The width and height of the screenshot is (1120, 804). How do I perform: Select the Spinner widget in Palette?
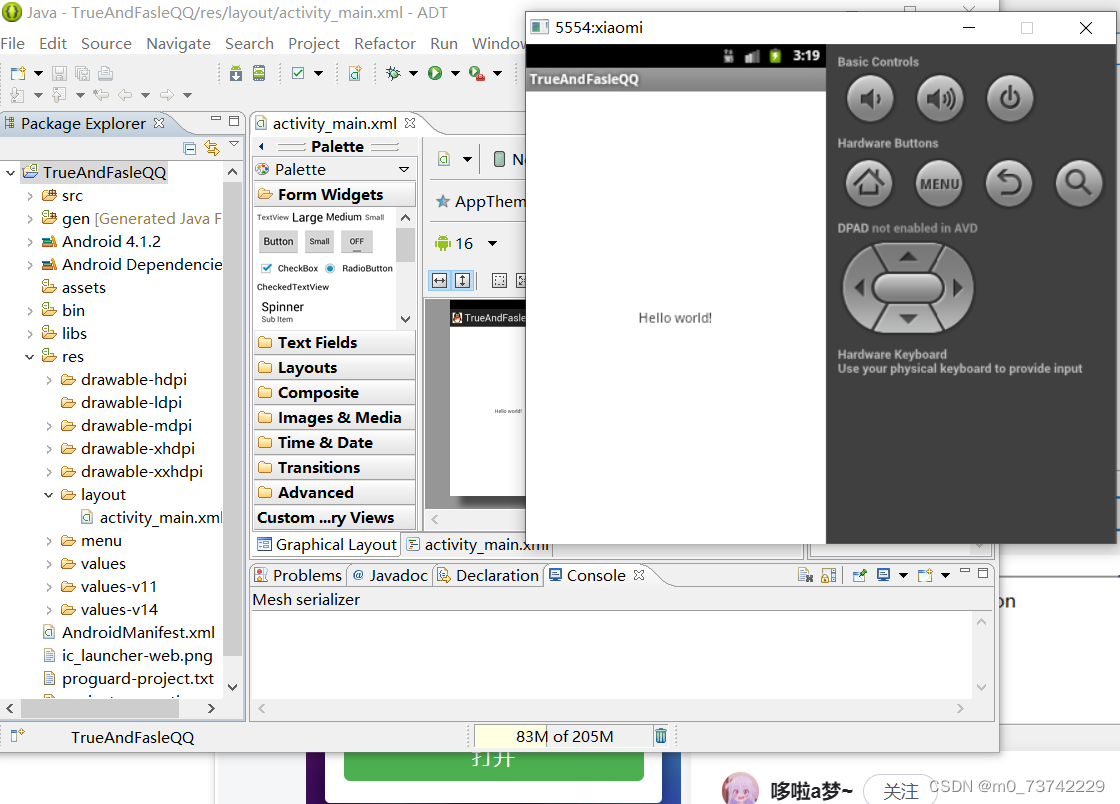pyautogui.click(x=282, y=311)
